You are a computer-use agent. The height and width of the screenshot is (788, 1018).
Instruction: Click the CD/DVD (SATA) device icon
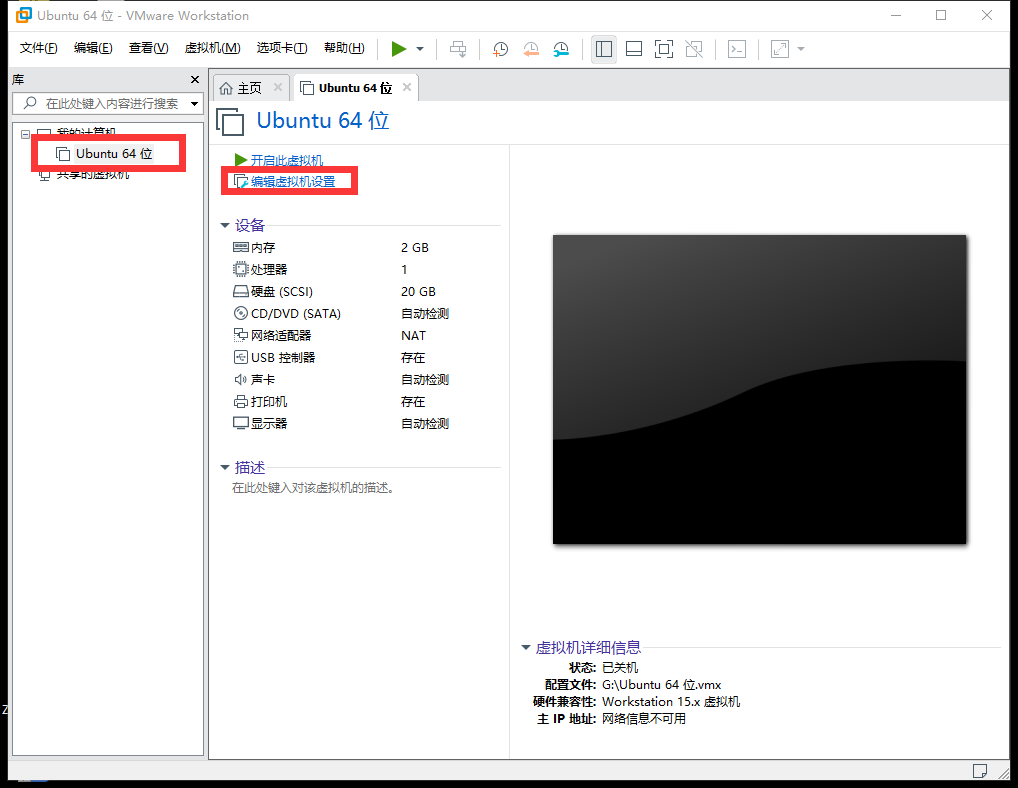point(240,314)
